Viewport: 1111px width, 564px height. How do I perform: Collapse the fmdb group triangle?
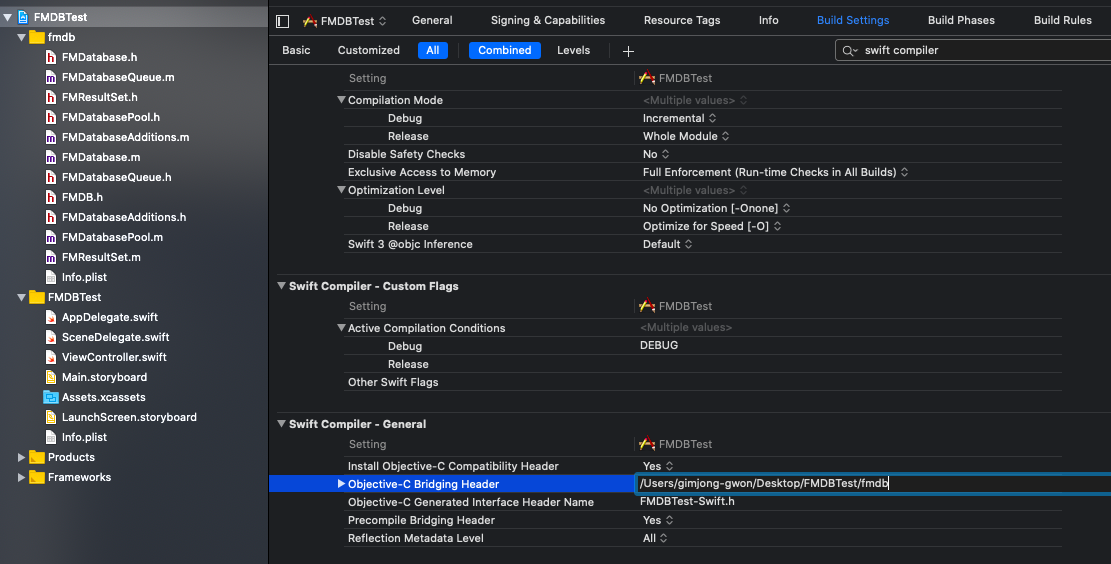click(x=21, y=37)
